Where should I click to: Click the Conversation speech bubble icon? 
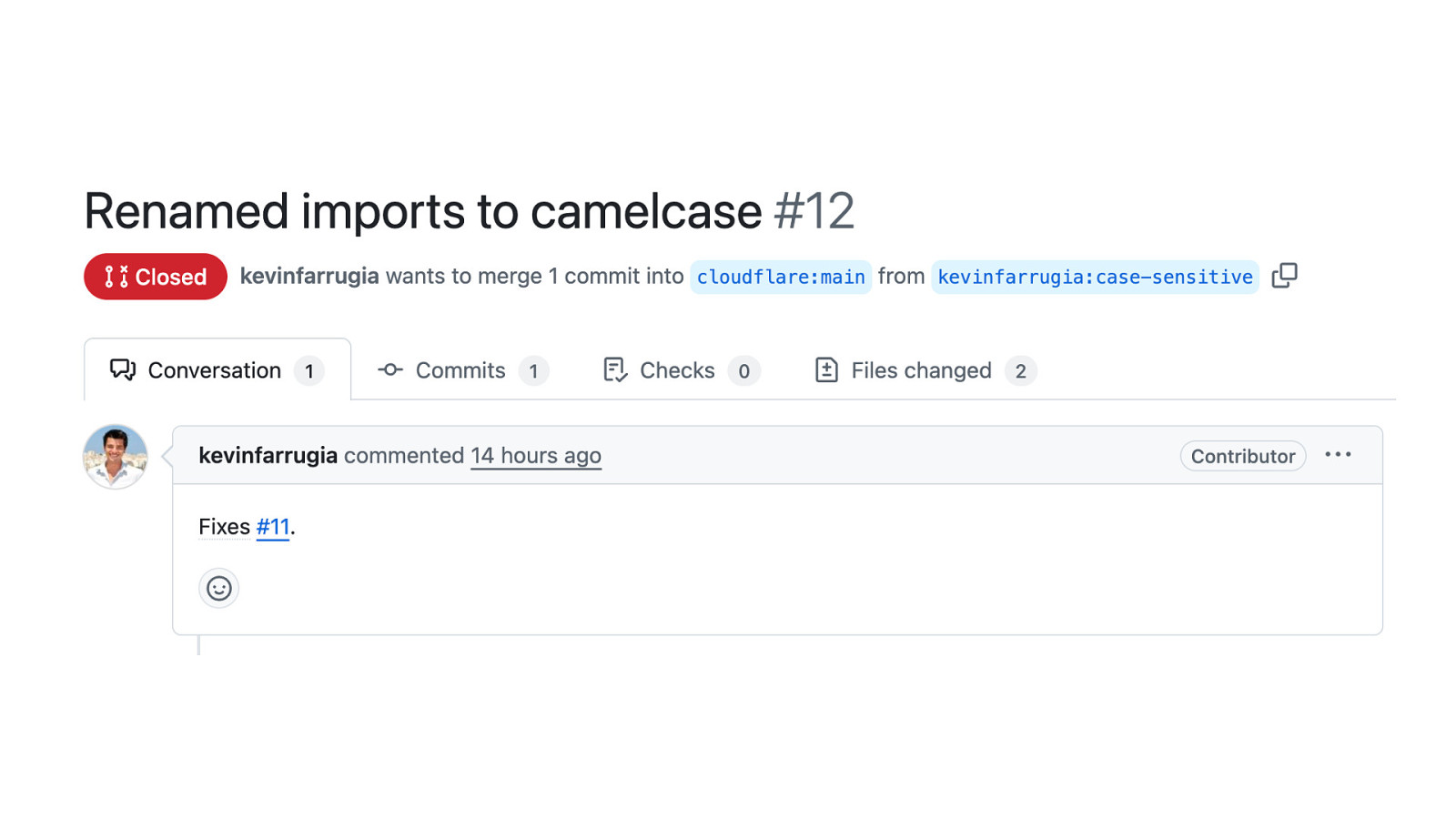123,369
